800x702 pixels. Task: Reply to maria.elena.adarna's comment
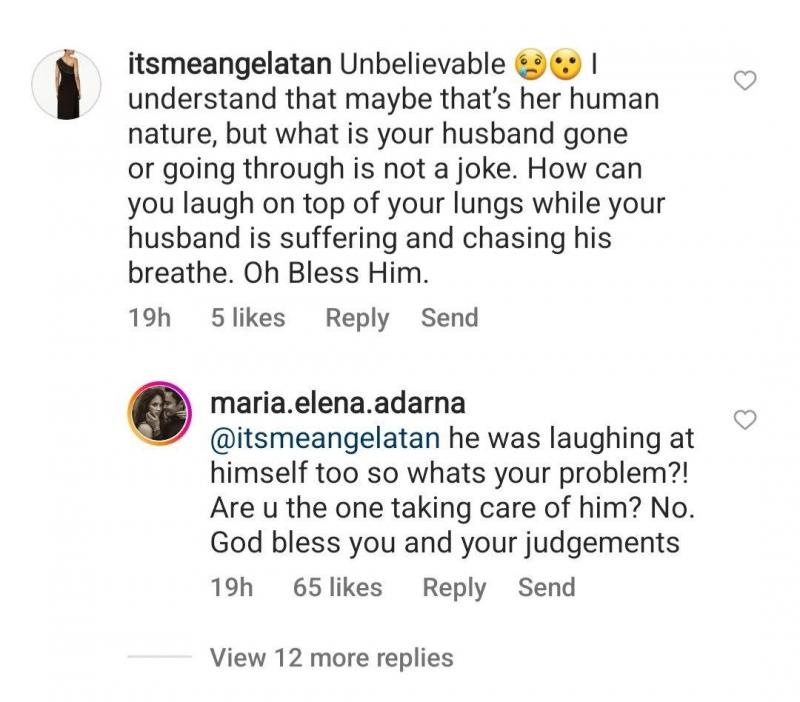point(453,587)
